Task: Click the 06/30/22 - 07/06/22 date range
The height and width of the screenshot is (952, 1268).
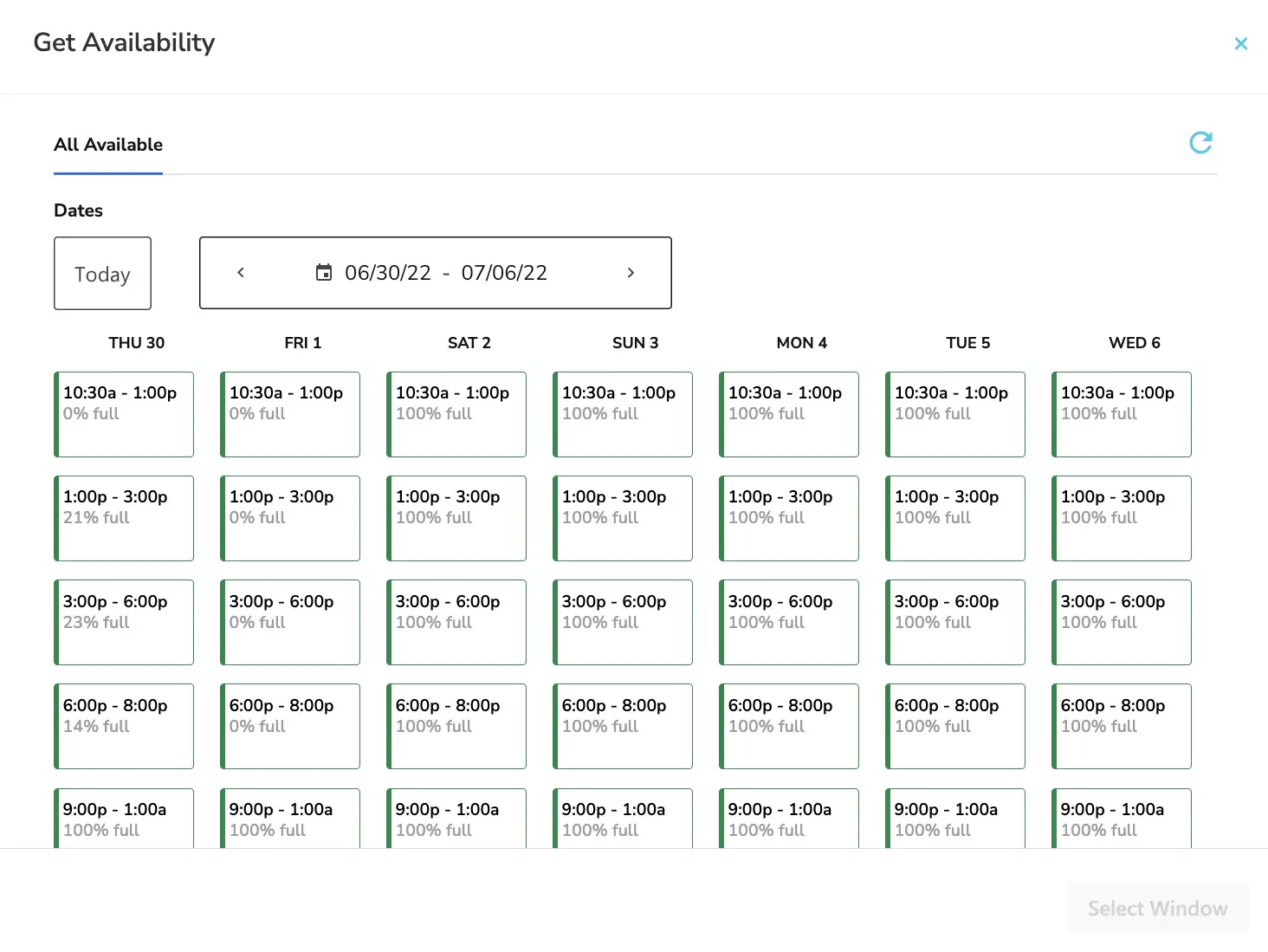Action: click(x=445, y=273)
